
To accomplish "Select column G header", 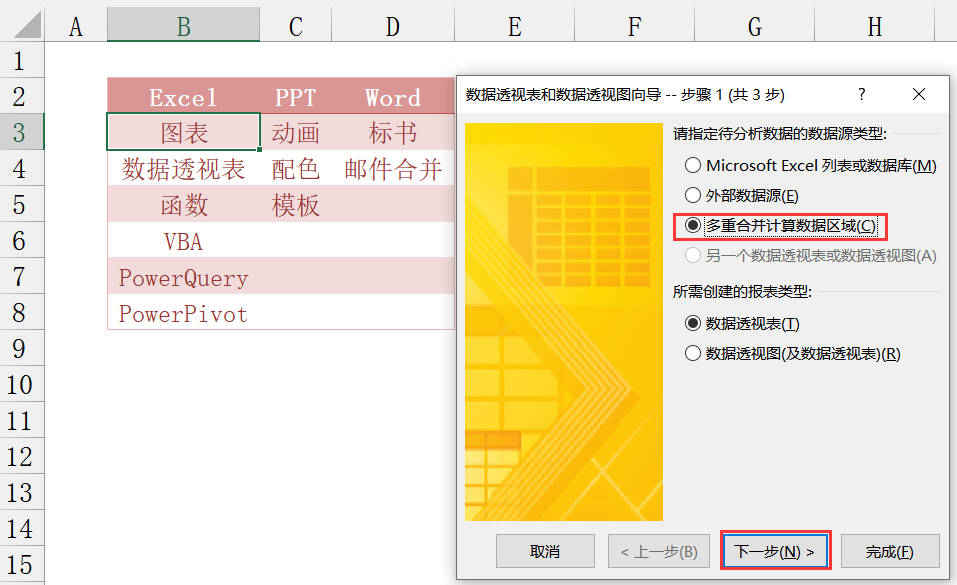I will (754, 26).
